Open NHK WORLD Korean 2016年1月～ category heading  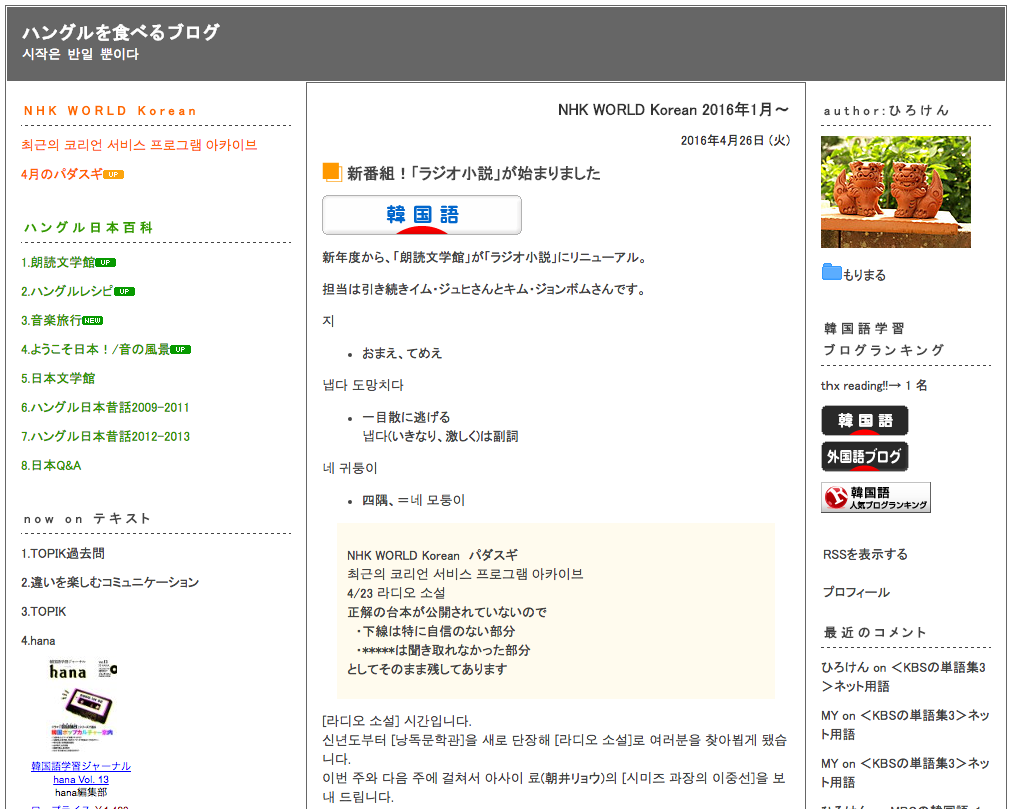[673, 110]
